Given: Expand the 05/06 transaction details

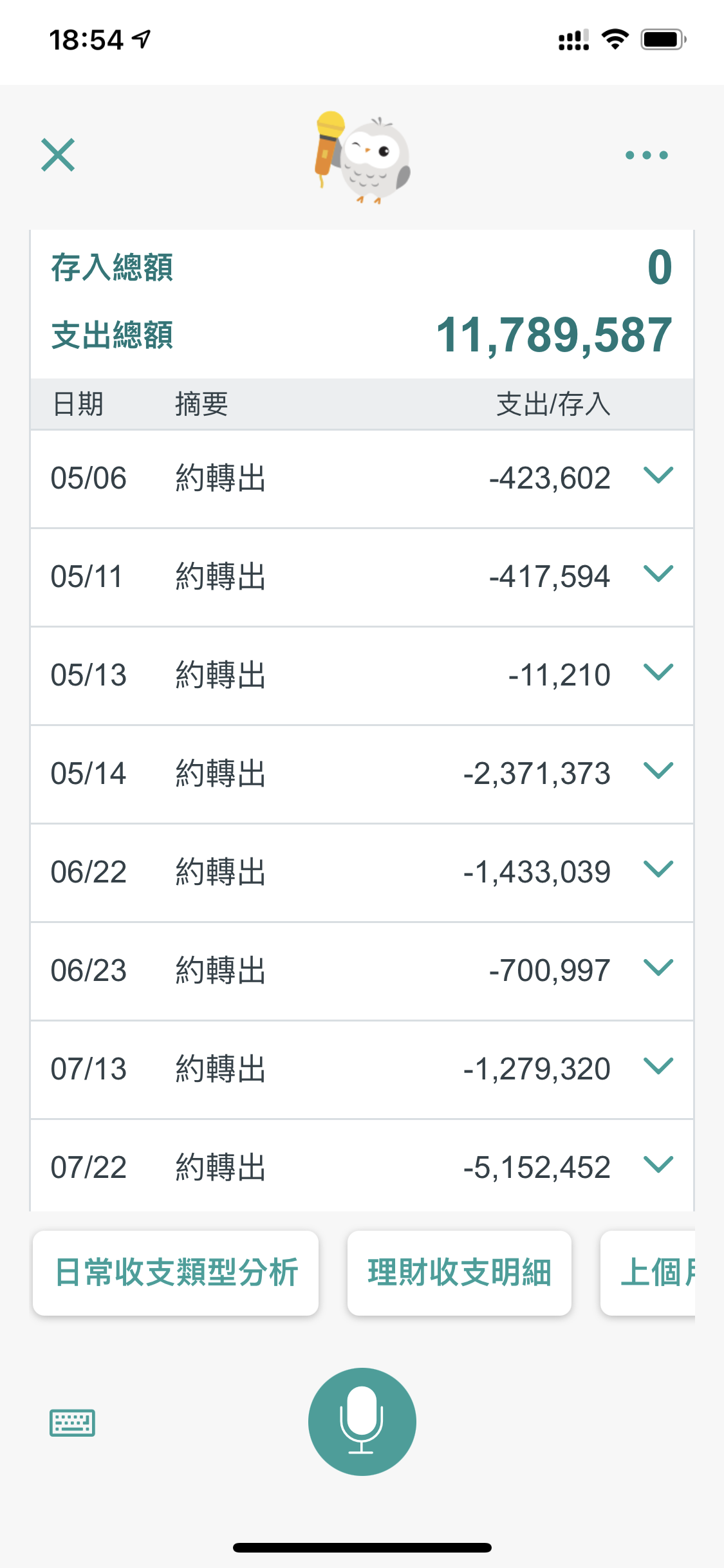Looking at the screenshot, I should pos(658,476).
